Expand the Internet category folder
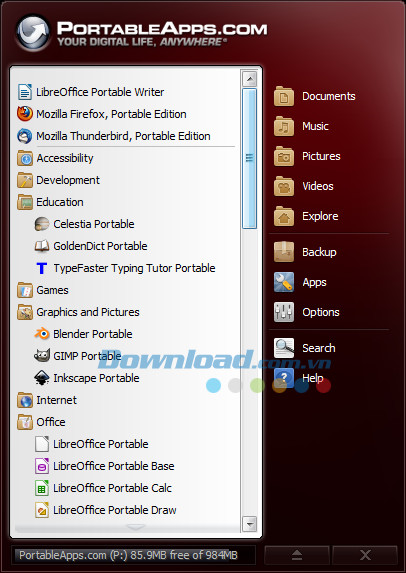 coord(47,400)
